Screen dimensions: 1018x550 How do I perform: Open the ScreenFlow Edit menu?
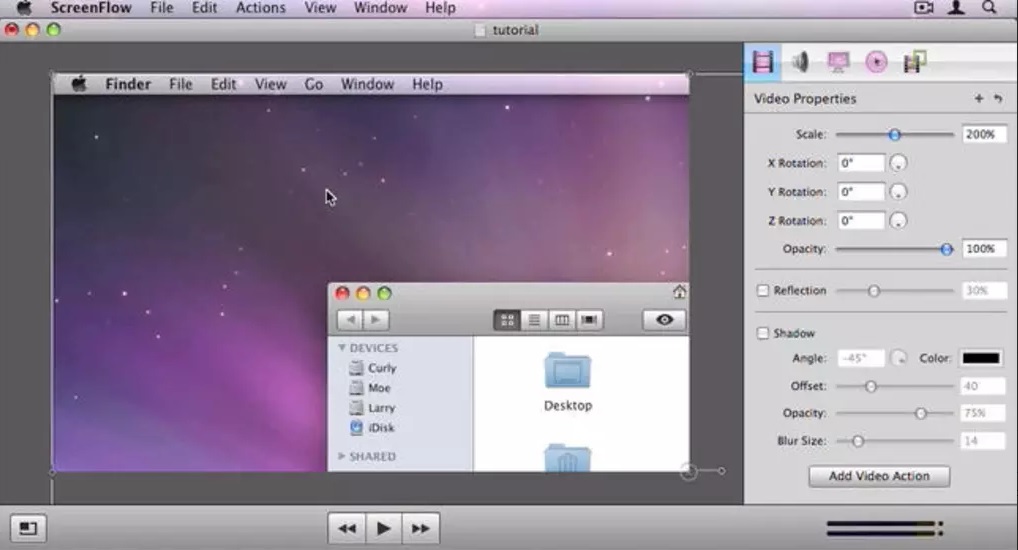click(x=205, y=8)
